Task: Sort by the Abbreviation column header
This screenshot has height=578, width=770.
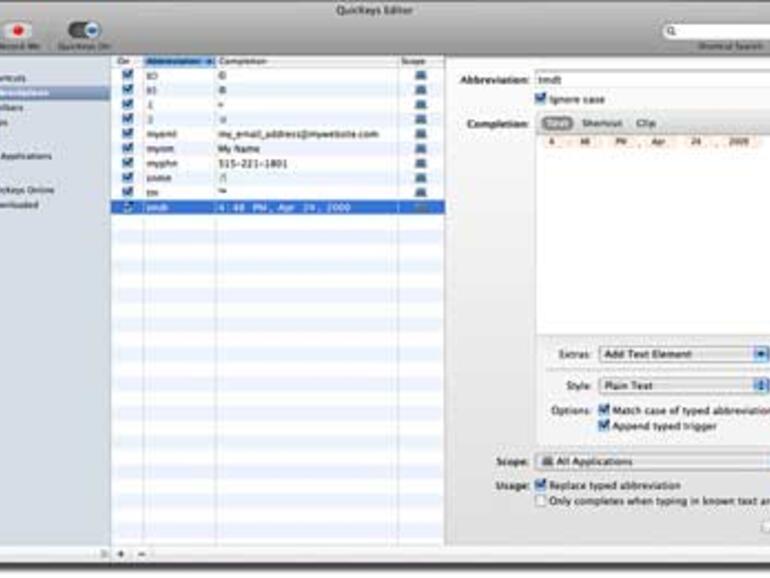Action: 180,61
